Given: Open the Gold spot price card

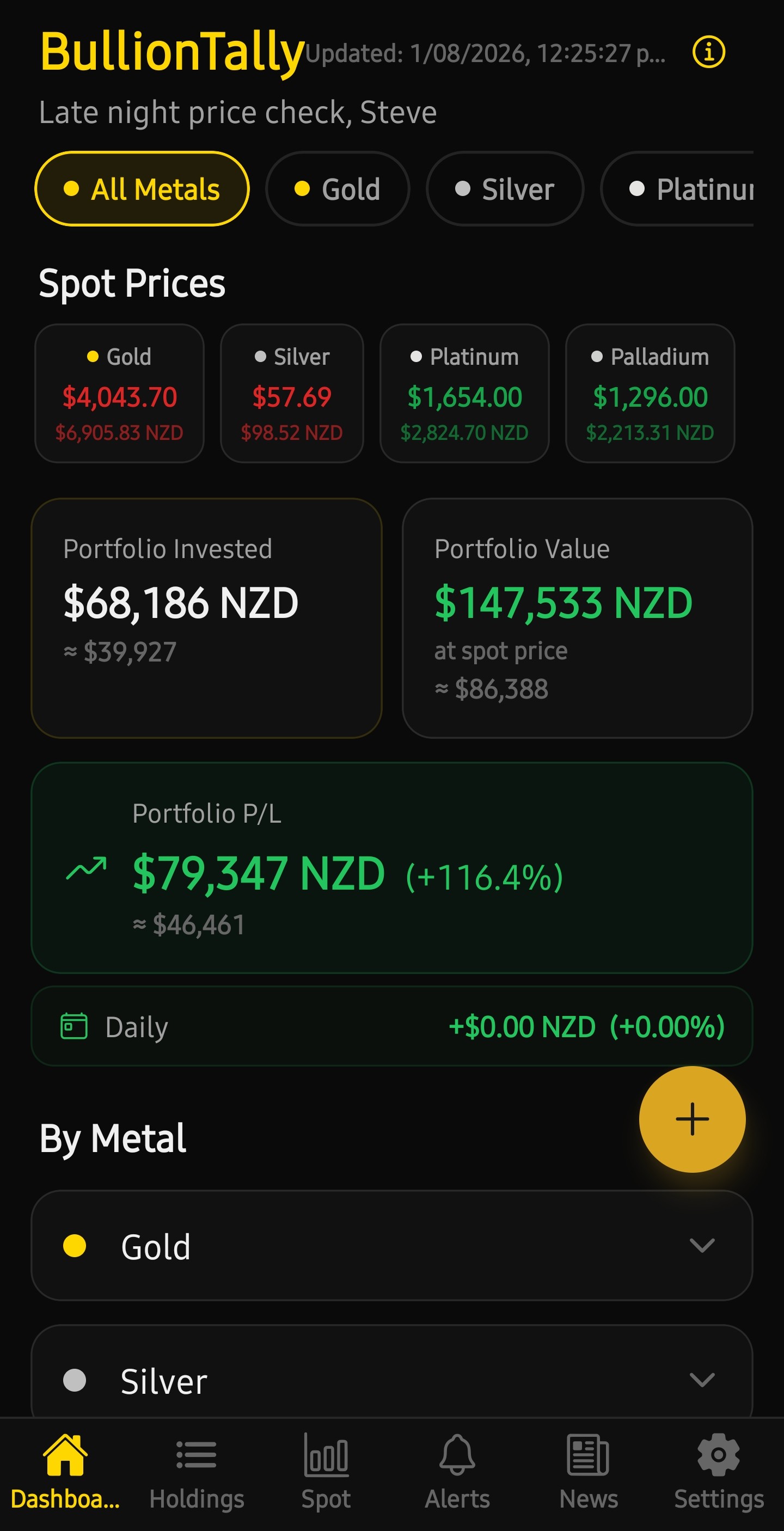Looking at the screenshot, I should click(119, 393).
